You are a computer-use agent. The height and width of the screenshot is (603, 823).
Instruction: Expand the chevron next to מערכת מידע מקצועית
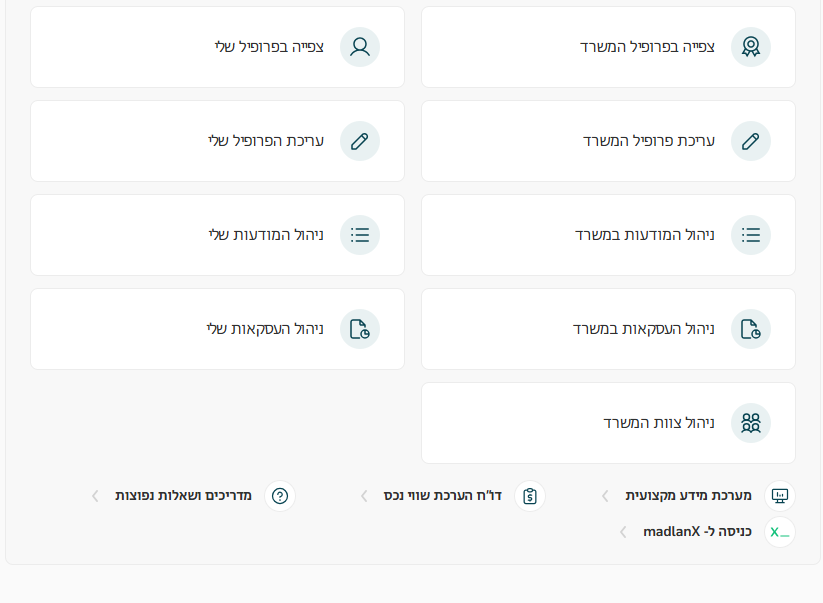pyautogui.click(x=605, y=496)
